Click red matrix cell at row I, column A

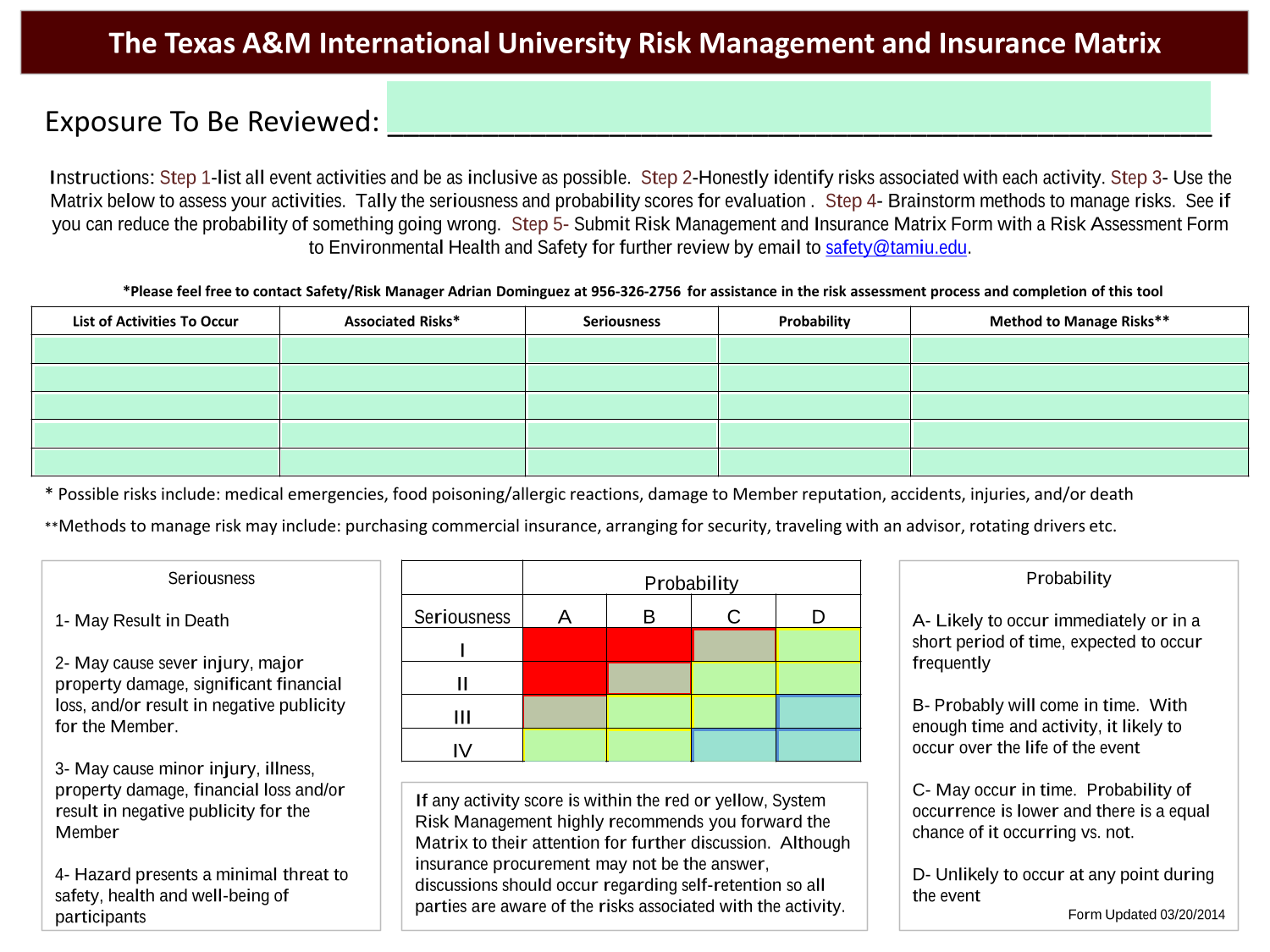click(x=565, y=645)
